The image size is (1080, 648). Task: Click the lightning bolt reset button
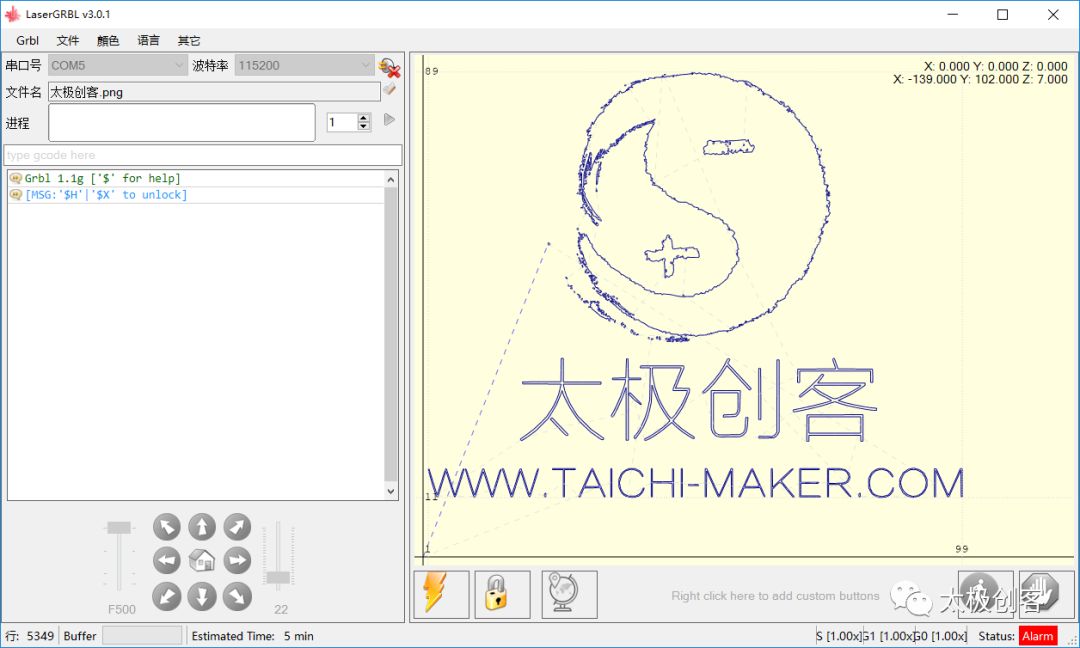click(x=442, y=594)
